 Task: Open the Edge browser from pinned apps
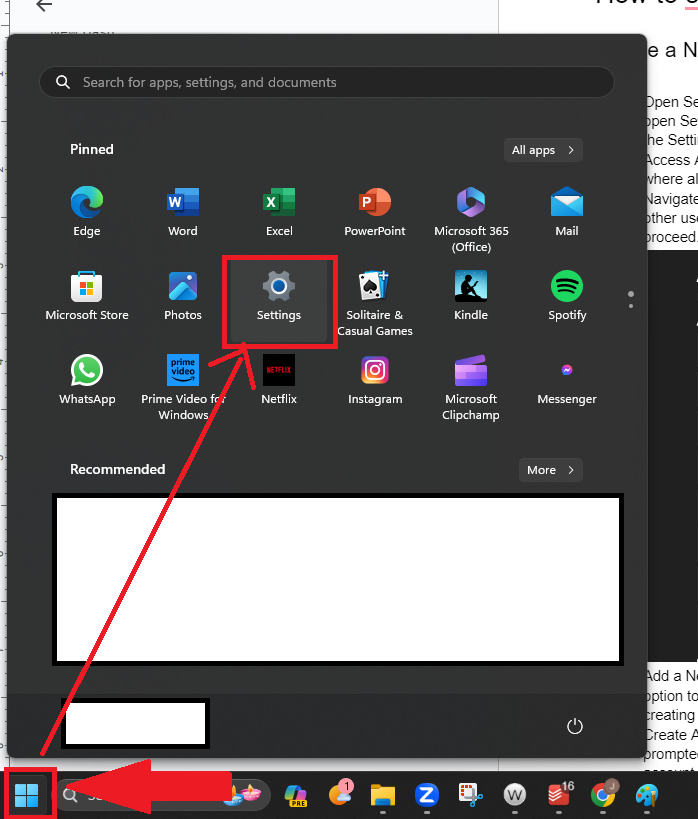(87, 212)
